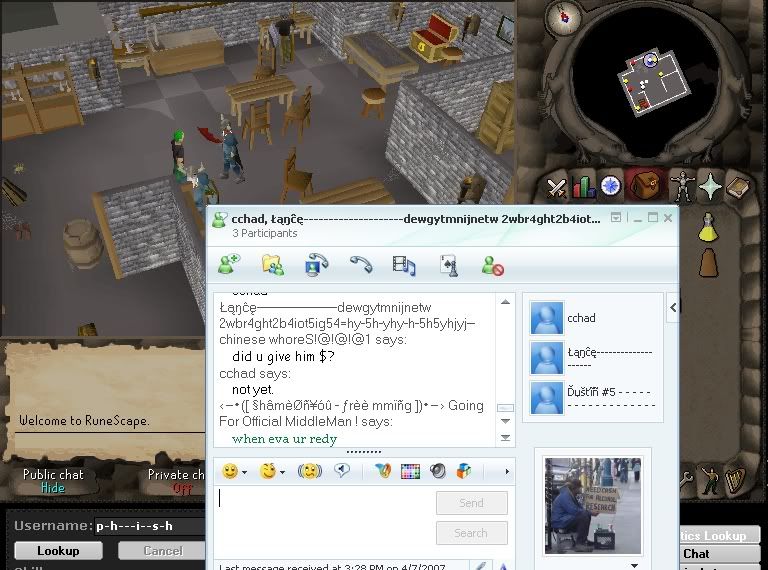
Task: Click the invite contact icon in chat toolbar
Action: click(x=228, y=264)
